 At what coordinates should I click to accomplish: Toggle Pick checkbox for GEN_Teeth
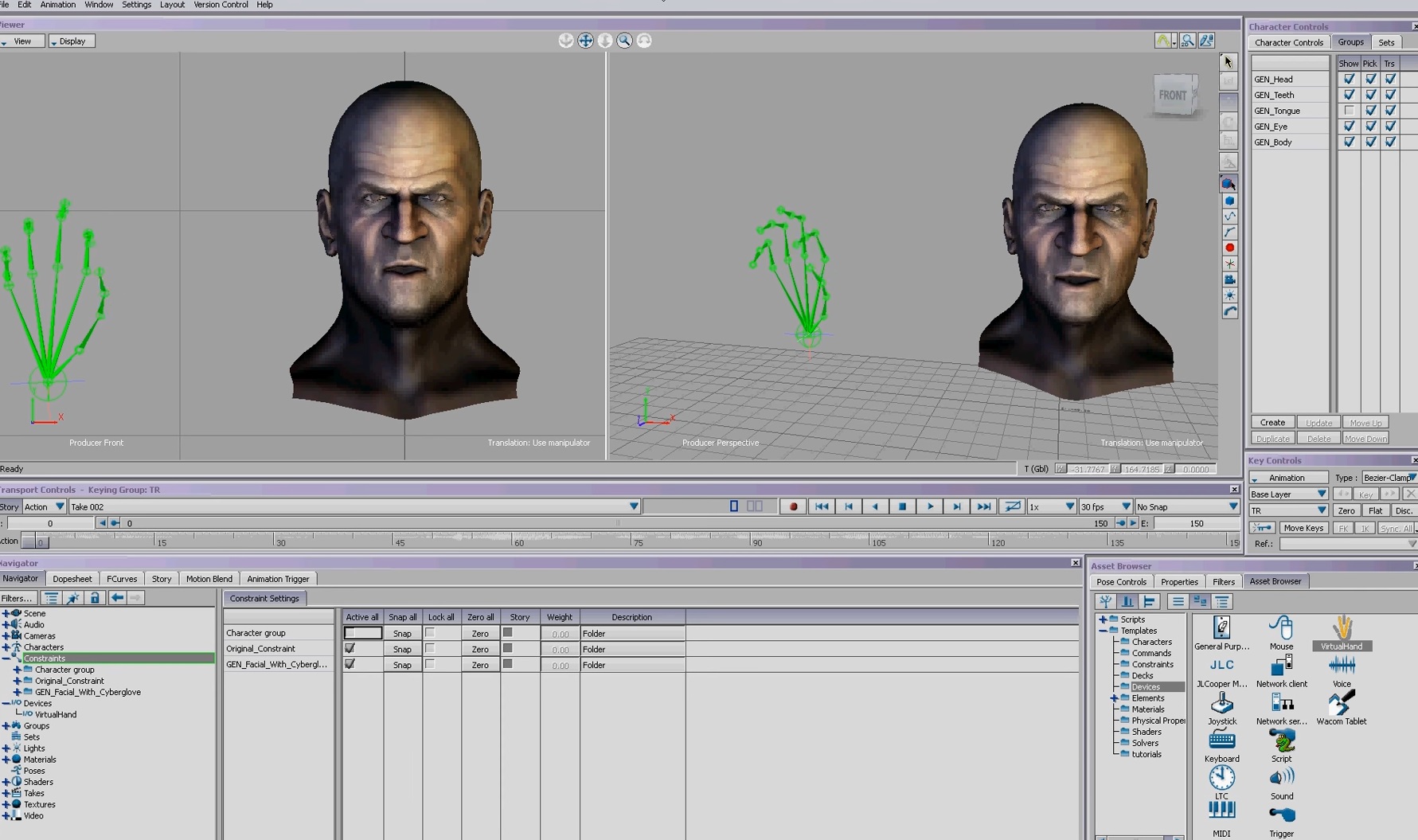1370,95
